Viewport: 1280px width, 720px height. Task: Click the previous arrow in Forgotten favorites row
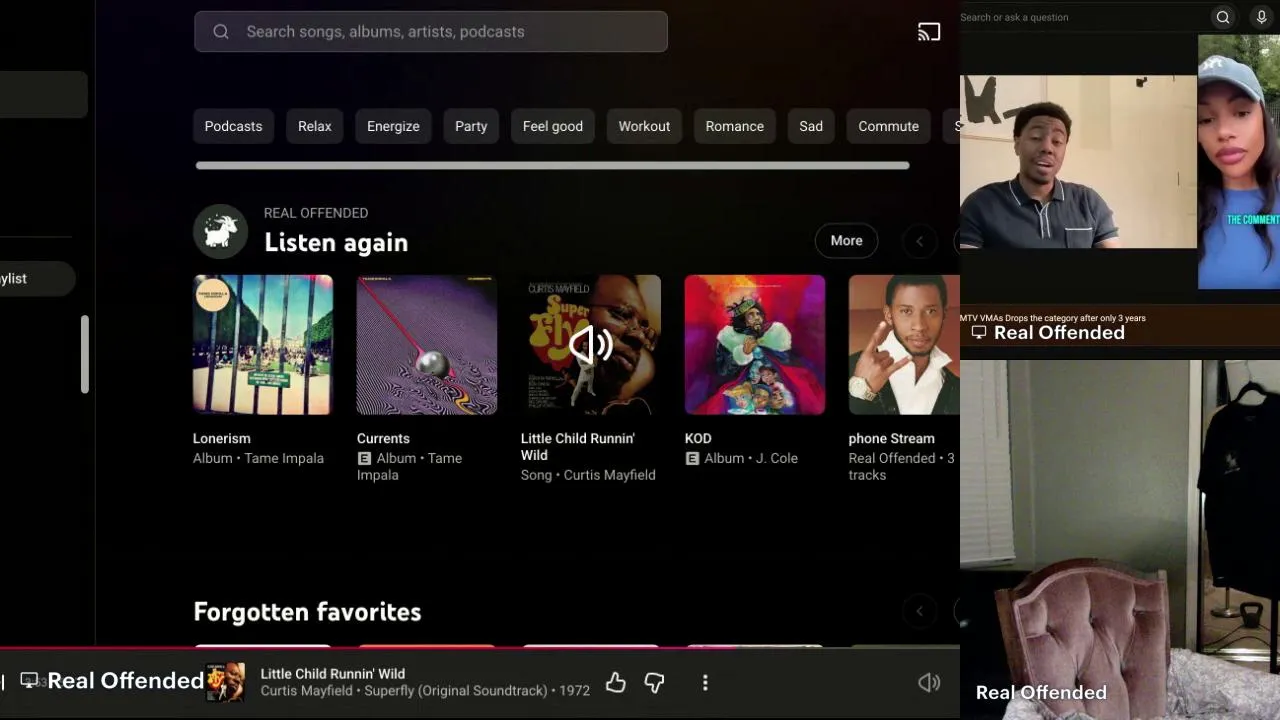pyautogui.click(x=919, y=611)
